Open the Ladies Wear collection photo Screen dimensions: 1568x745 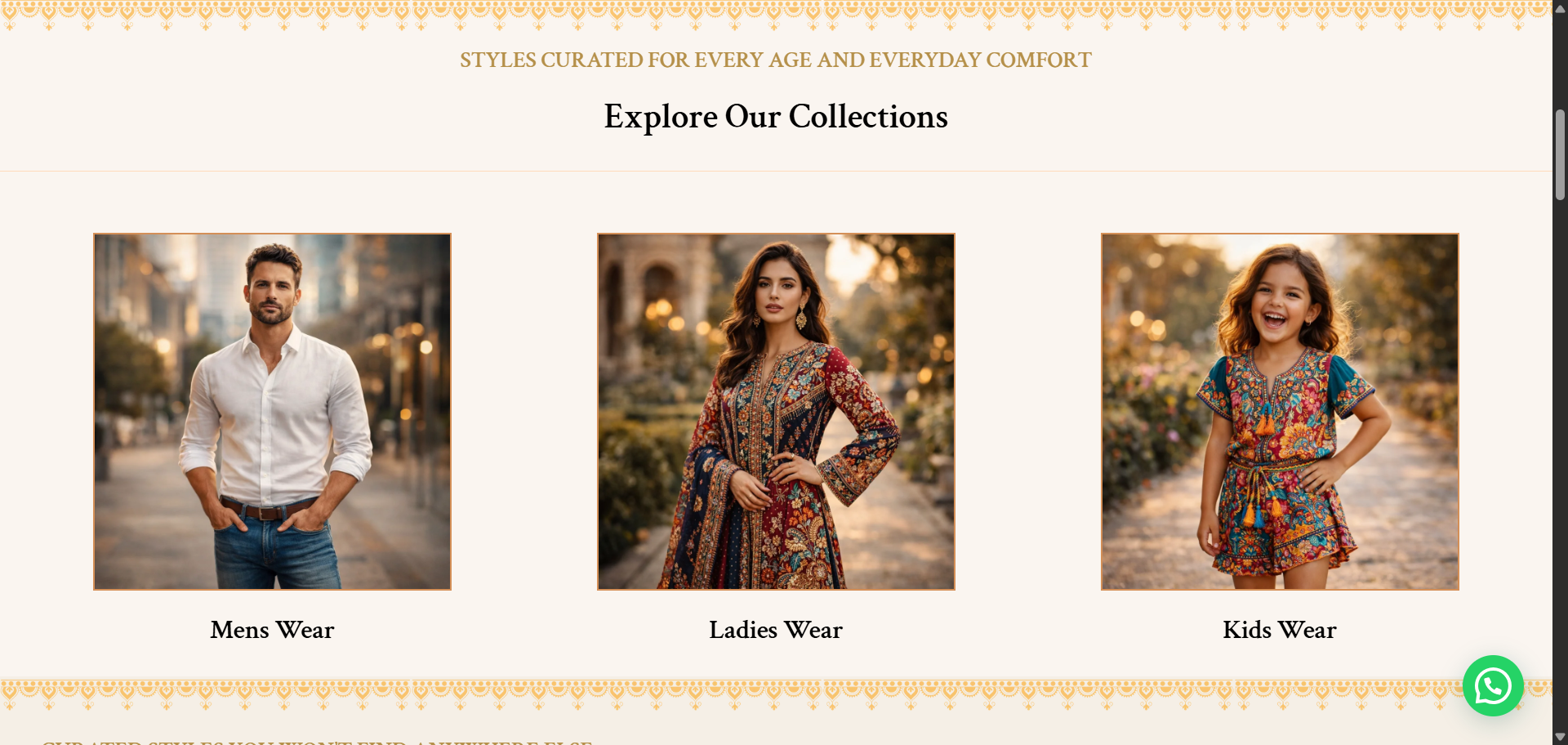[x=776, y=412]
